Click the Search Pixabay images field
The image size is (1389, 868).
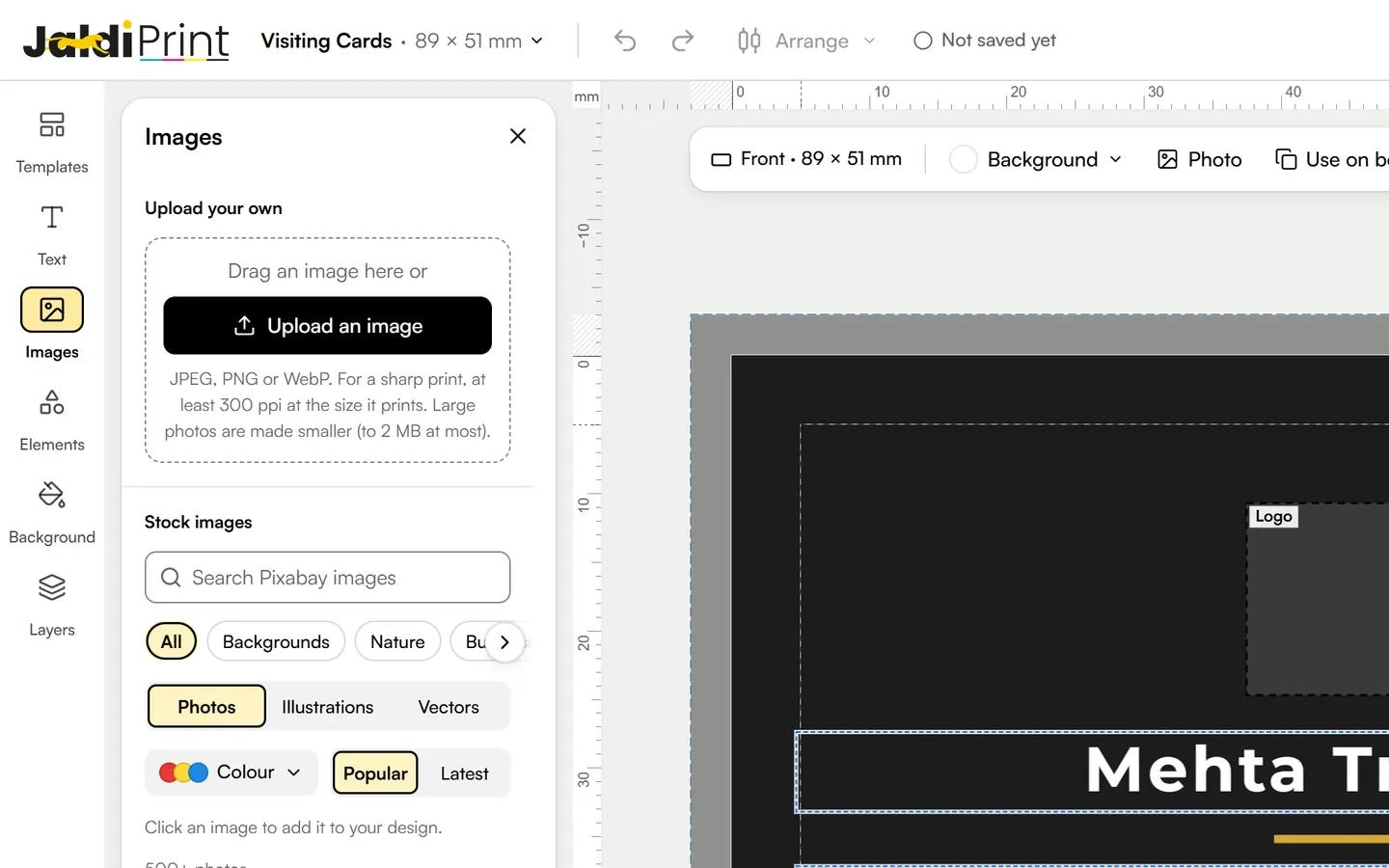click(x=327, y=577)
